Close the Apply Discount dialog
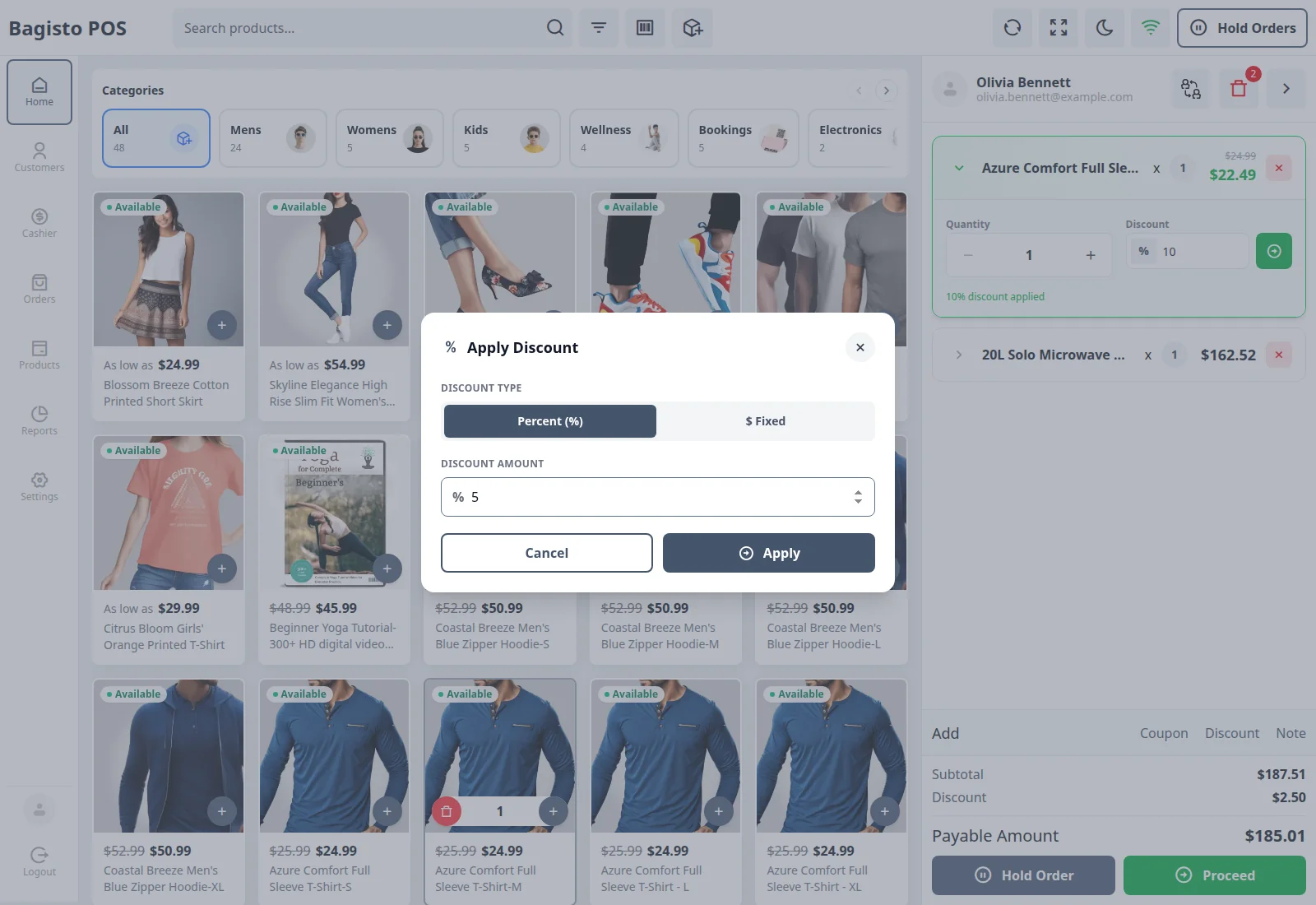 [860, 347]
